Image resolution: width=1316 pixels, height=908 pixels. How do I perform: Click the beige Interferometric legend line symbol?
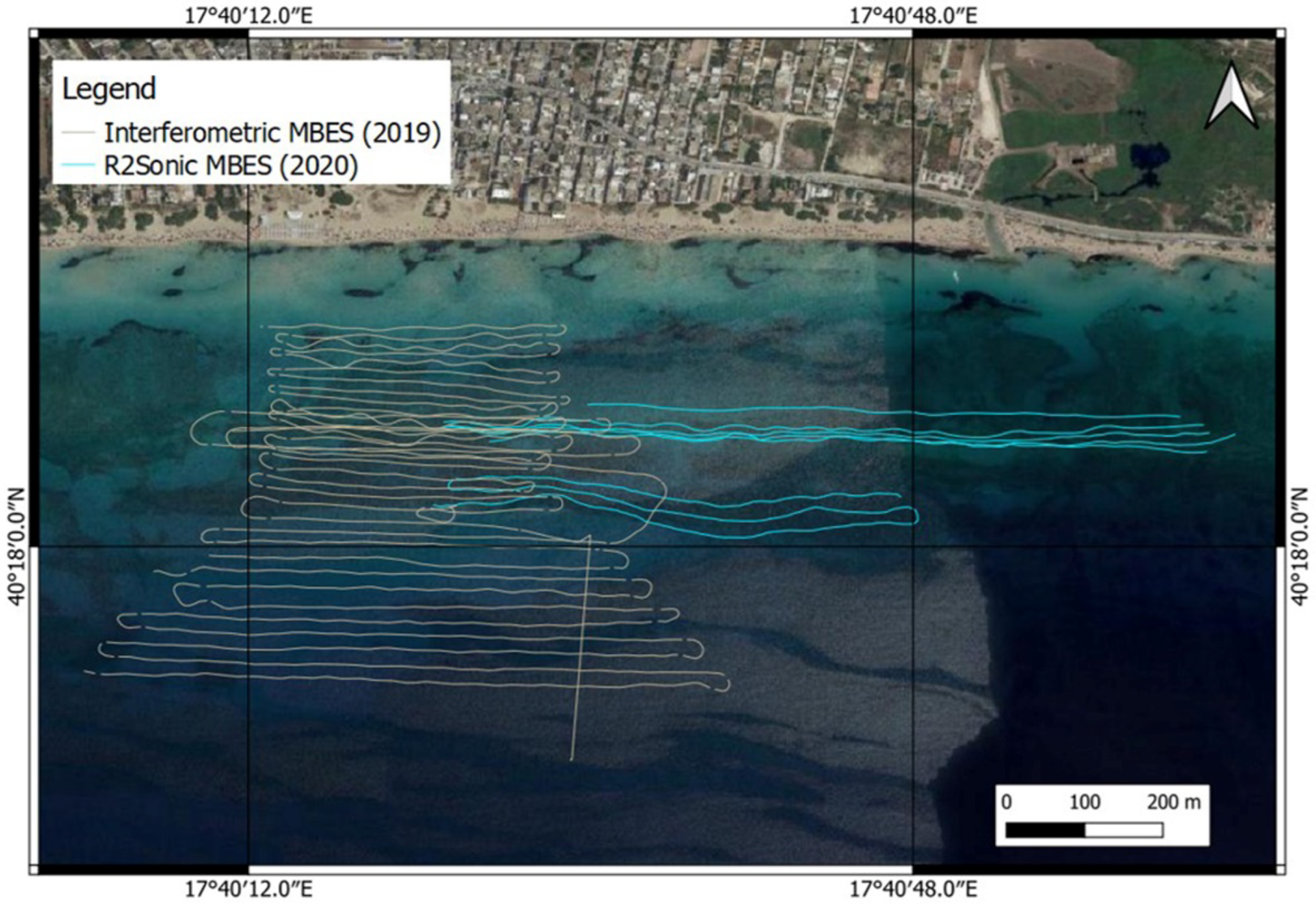click(x=78, y=132)
